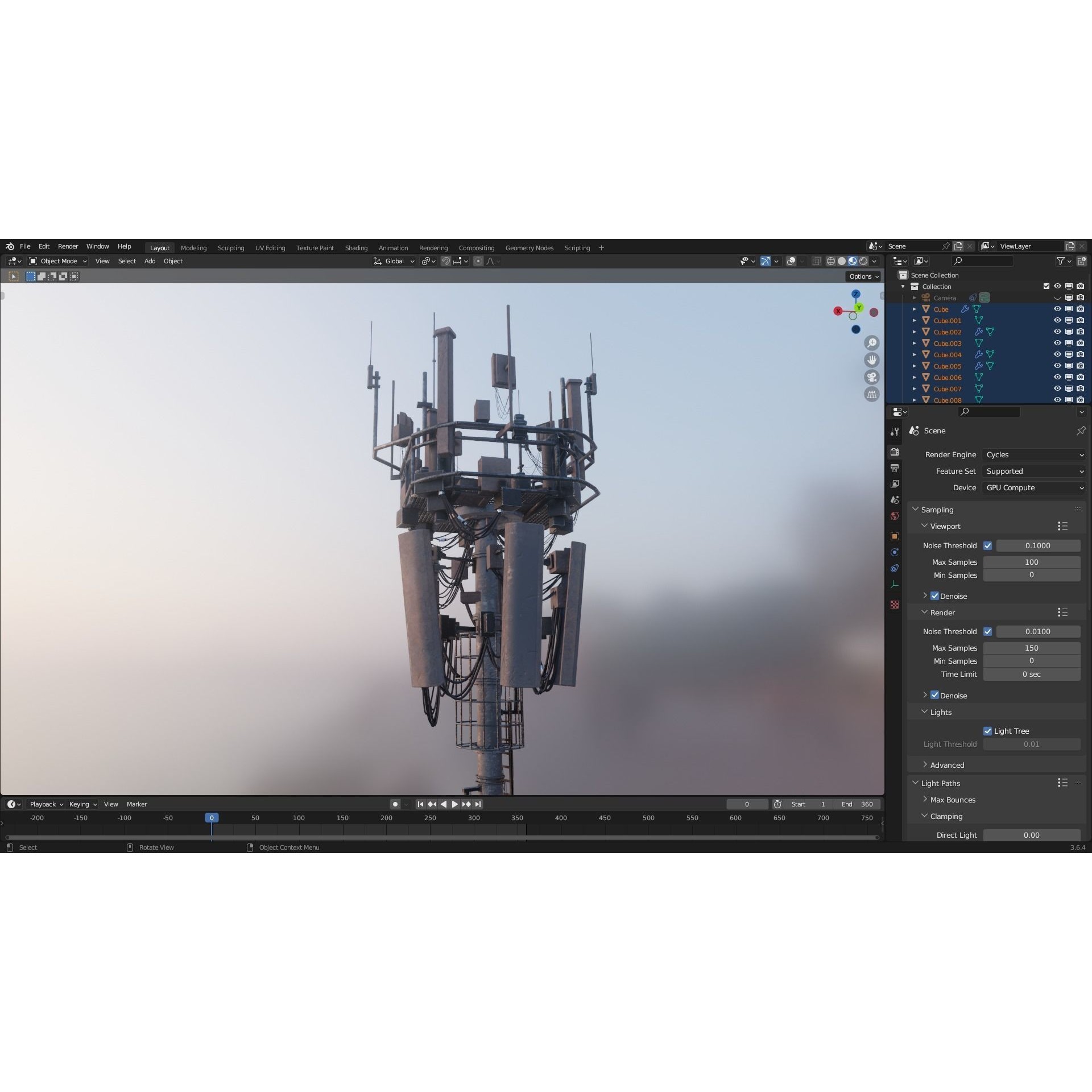Image resolution: width=1092 pixels, height=1092 pixels.
Task: Open the Render Engine dropdown
Action: (x=1033, y=454)
